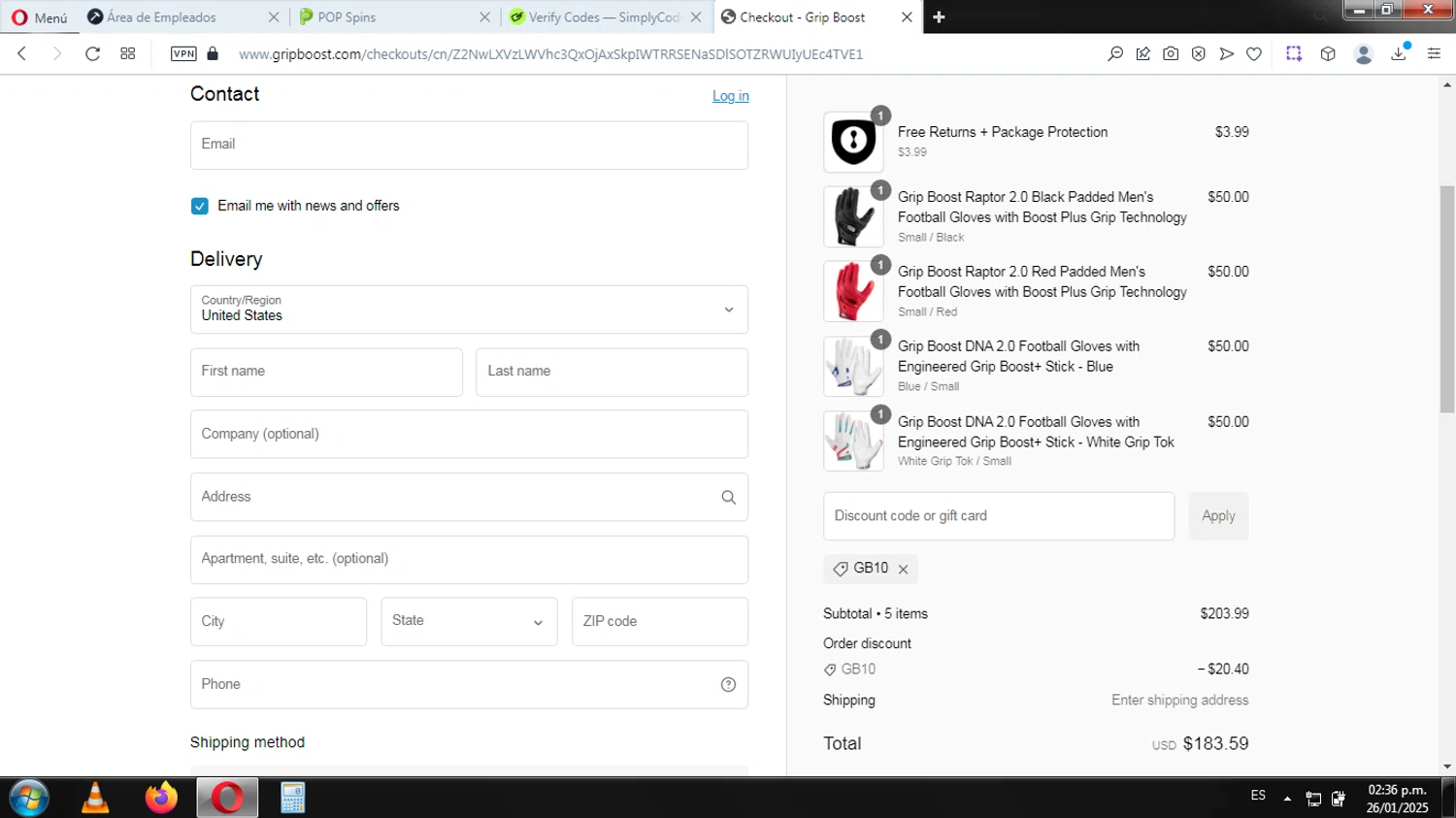Open the Speed Dial start page grid
1456x818 pixels.
pos(128,54)
